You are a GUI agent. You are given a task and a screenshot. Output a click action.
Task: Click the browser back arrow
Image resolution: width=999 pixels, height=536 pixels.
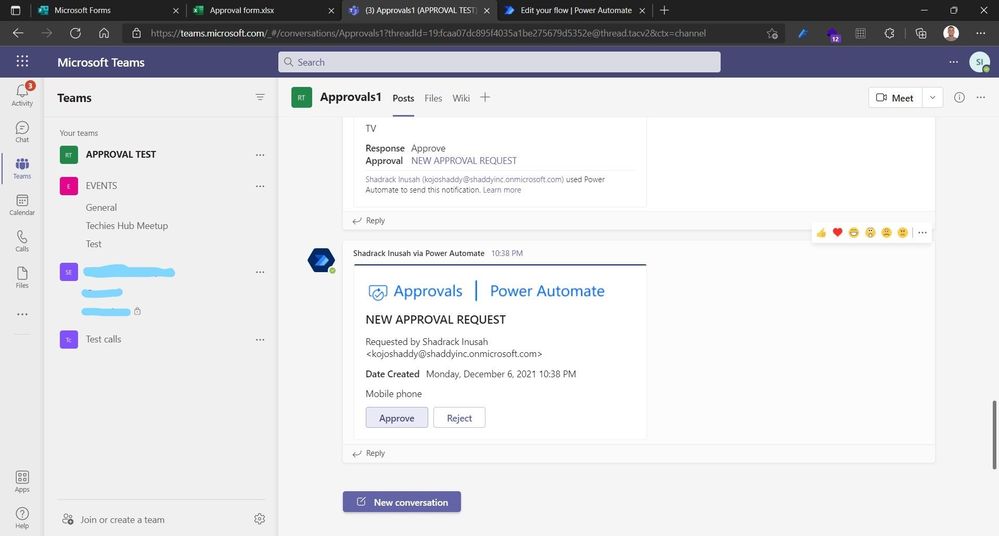[x=18, y=33]
